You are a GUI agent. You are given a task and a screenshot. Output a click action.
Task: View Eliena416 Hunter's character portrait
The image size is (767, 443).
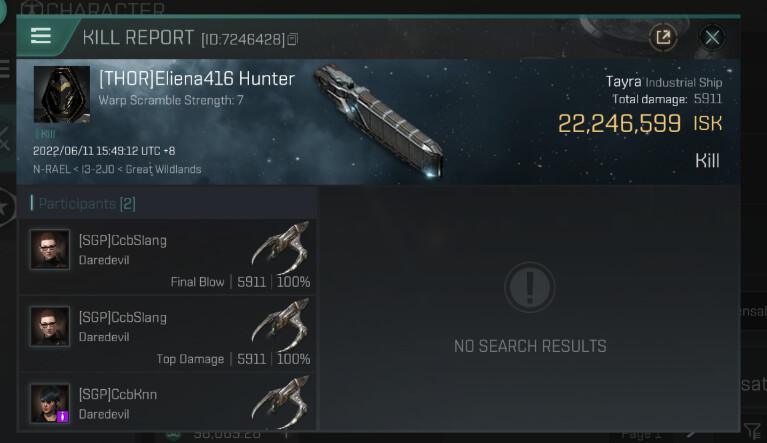62,94
